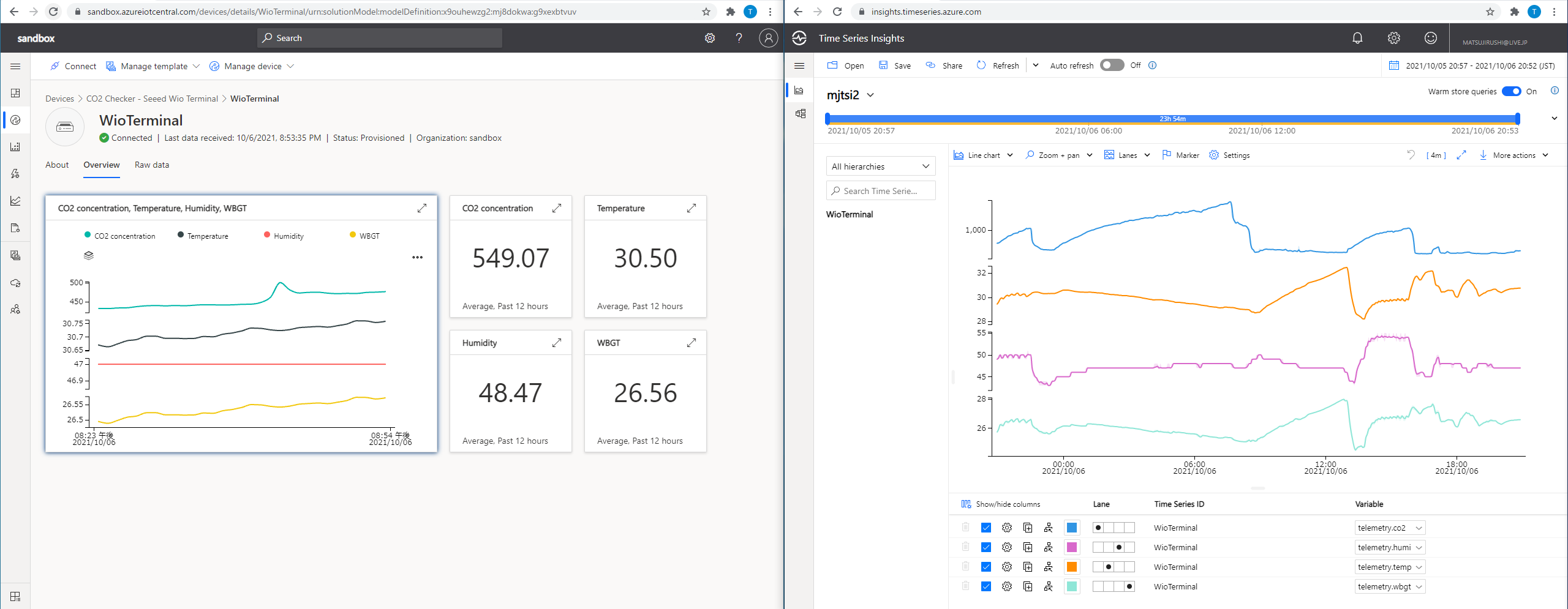
Task: Click the full-screen chart expand icon
Action: pos(1461,155)
